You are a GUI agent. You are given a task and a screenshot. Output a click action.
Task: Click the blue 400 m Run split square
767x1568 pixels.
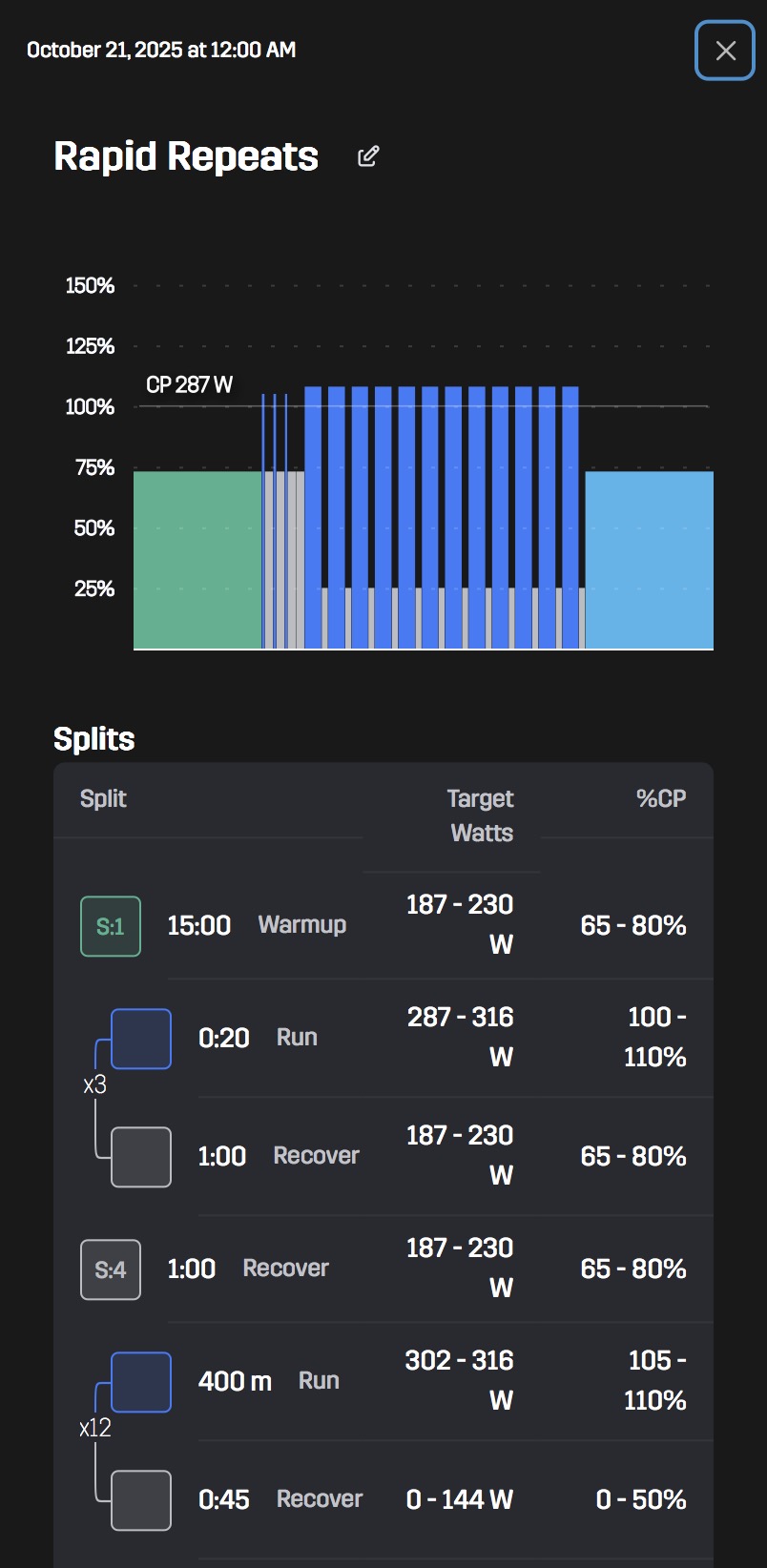141,1382
